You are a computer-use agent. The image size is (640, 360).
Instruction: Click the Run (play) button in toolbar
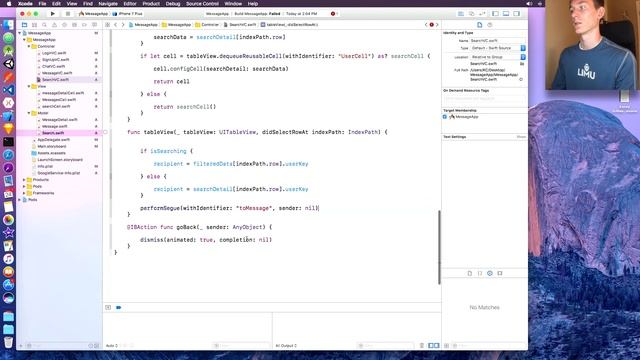(52, 14)
